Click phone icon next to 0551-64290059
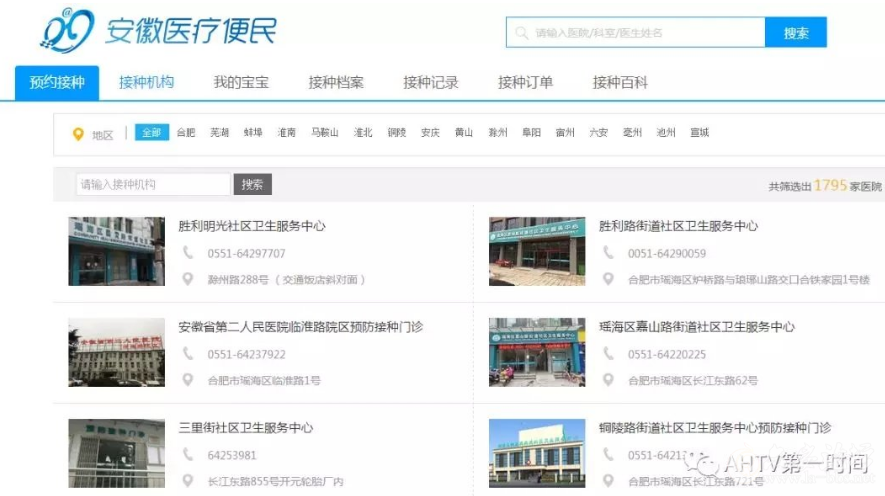Image resolution: width=885 pixels, height=496 pixels. tap(608, 253)
